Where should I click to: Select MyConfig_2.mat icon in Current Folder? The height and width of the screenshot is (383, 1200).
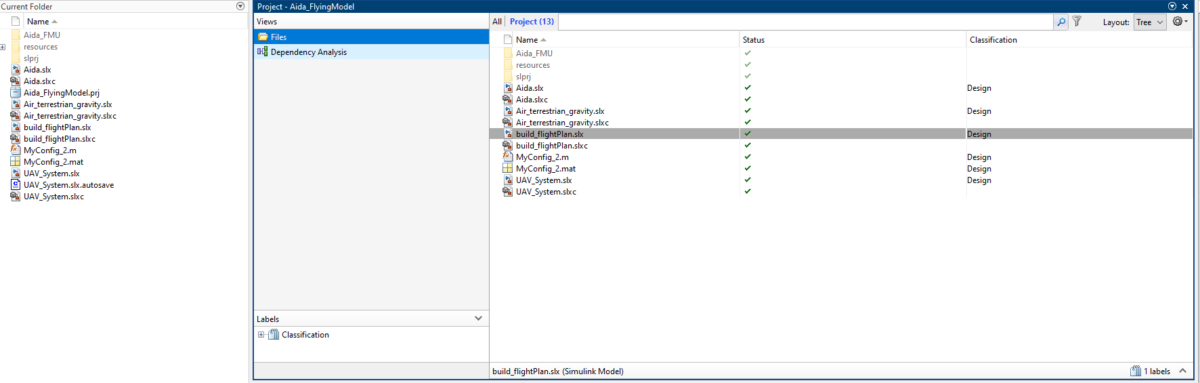(x=15, y=161)
